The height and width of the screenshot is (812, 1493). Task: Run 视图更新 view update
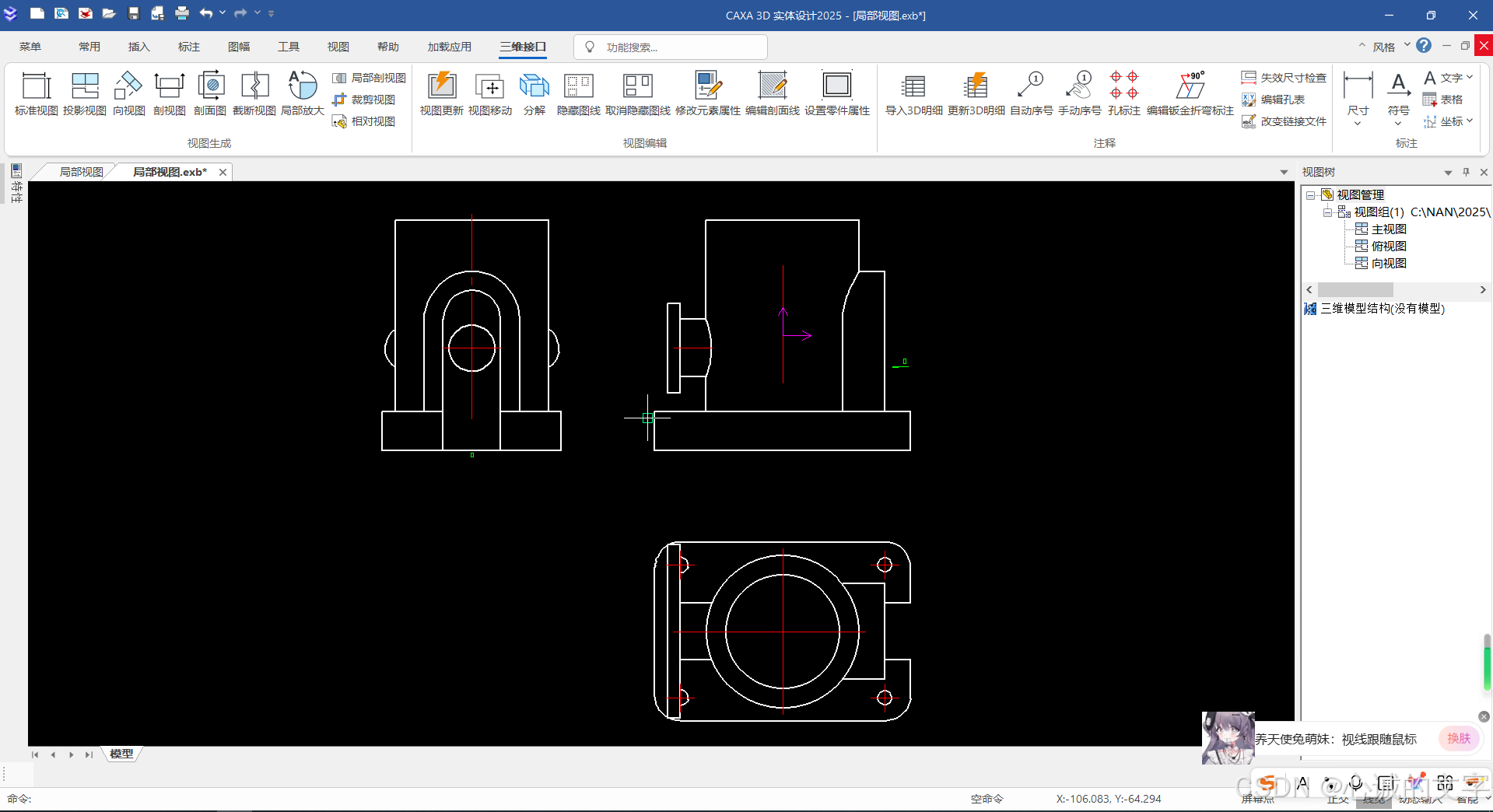[442, 94]
